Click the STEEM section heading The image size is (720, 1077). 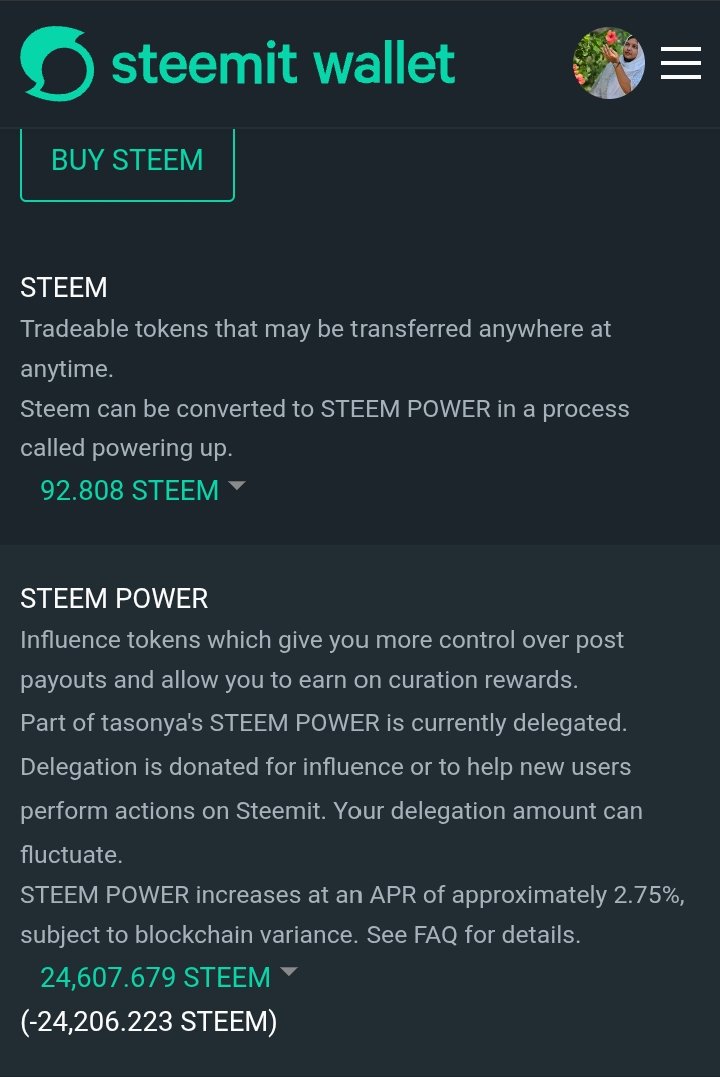(x=63, y=288)
